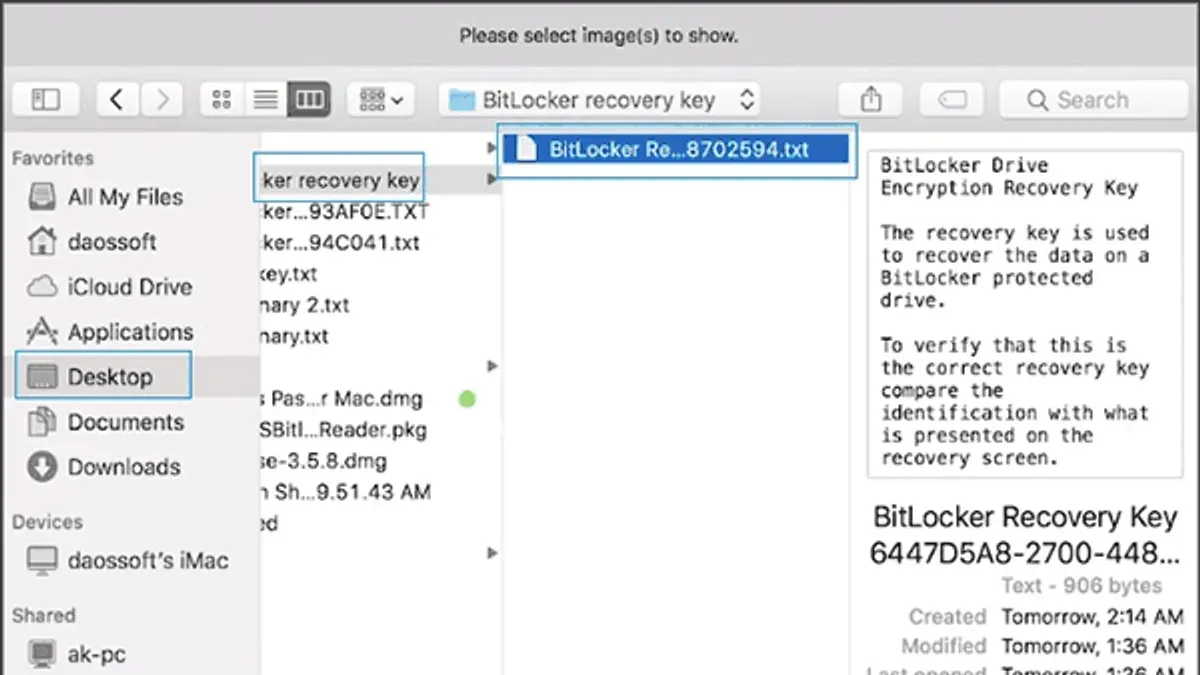Toggle the sidebar visibility button
Screen dimensions: 1200x675
click(x=46, y=99)
